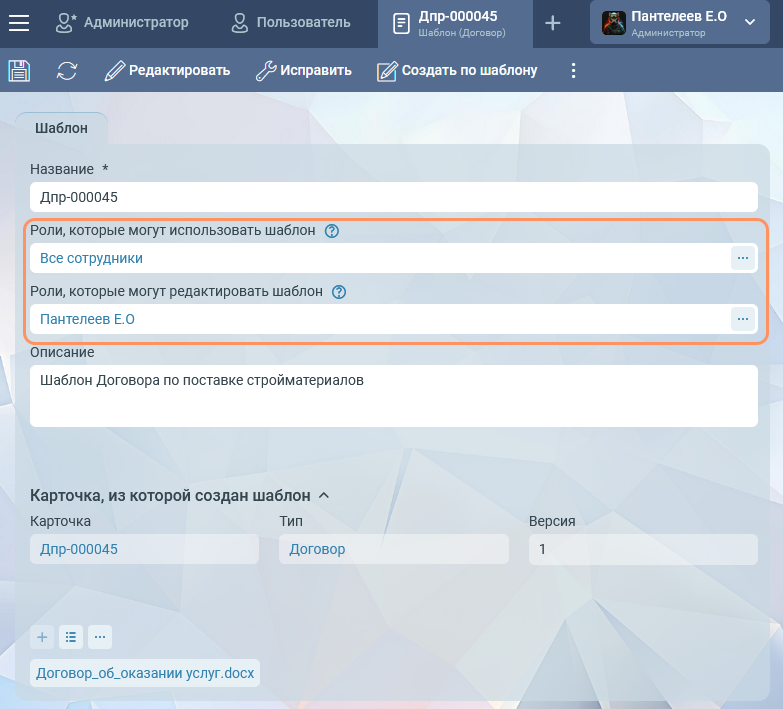This screenshot has height=709, width=783.
Task: Click the Создать по шаблону button
Action: pyautogui.click(x=457, y=70)
